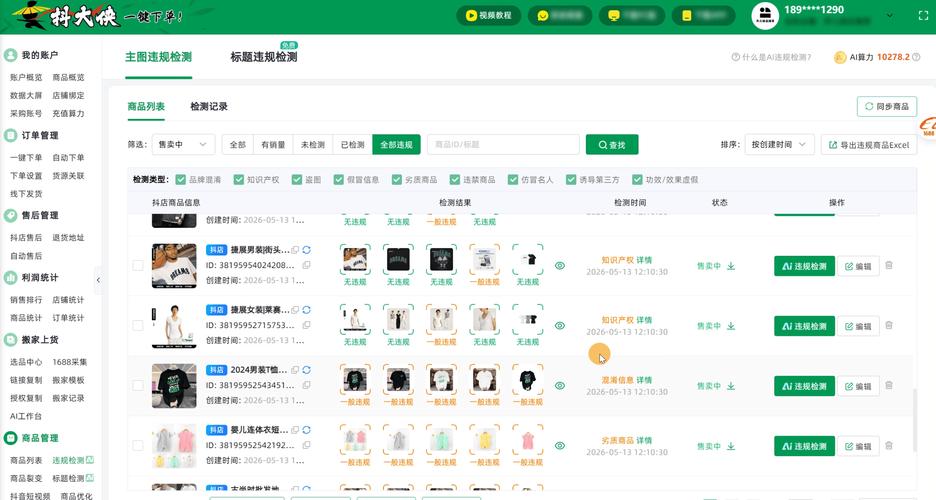Click the AI算力 coin icon
This screenshot has width=936, height=500.
(840, 57)
